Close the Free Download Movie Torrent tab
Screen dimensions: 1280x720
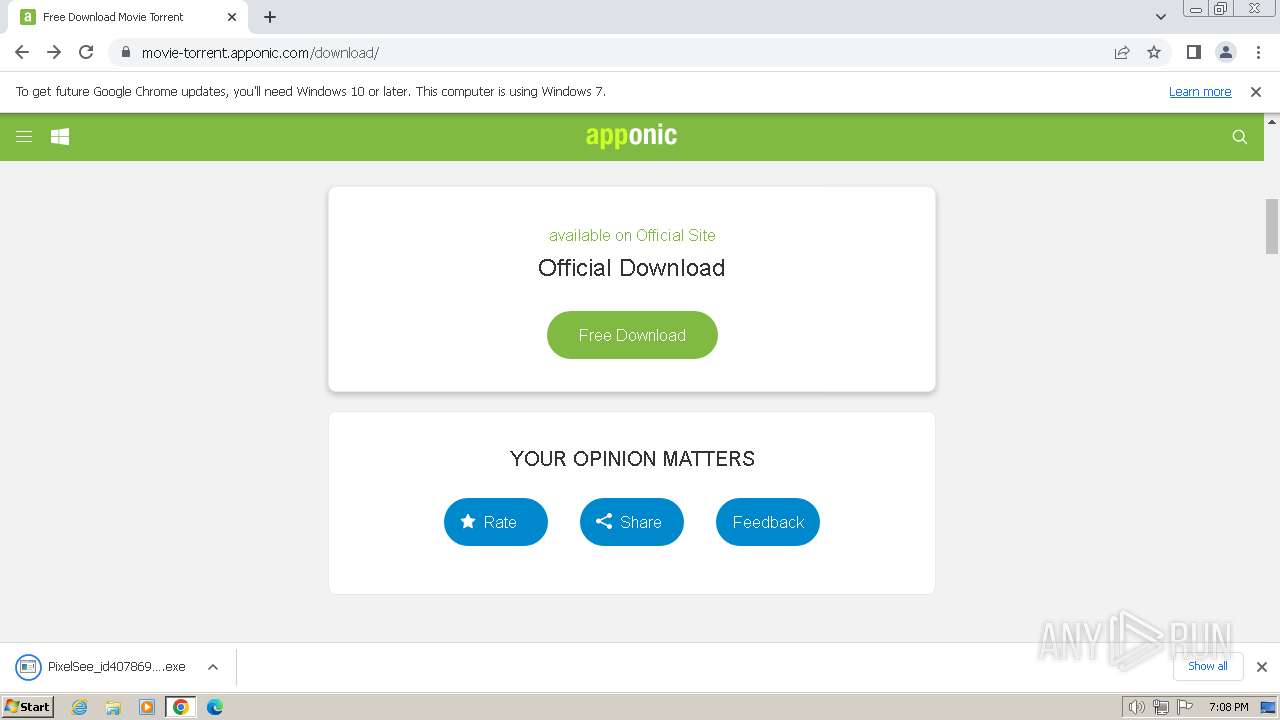pos(232,17)
